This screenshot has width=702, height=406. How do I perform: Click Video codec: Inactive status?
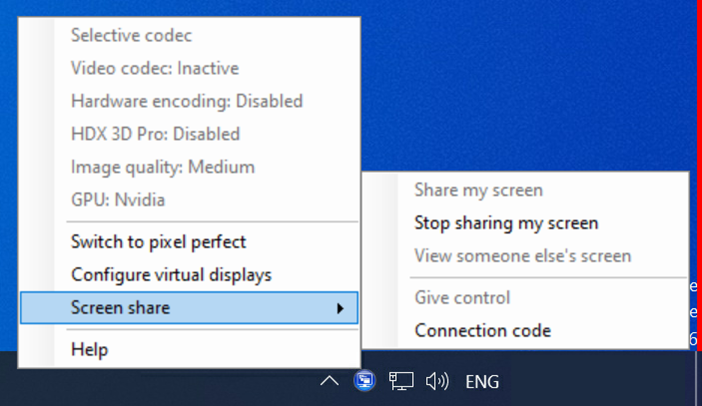pyautogui.click(x=155, y=69)
